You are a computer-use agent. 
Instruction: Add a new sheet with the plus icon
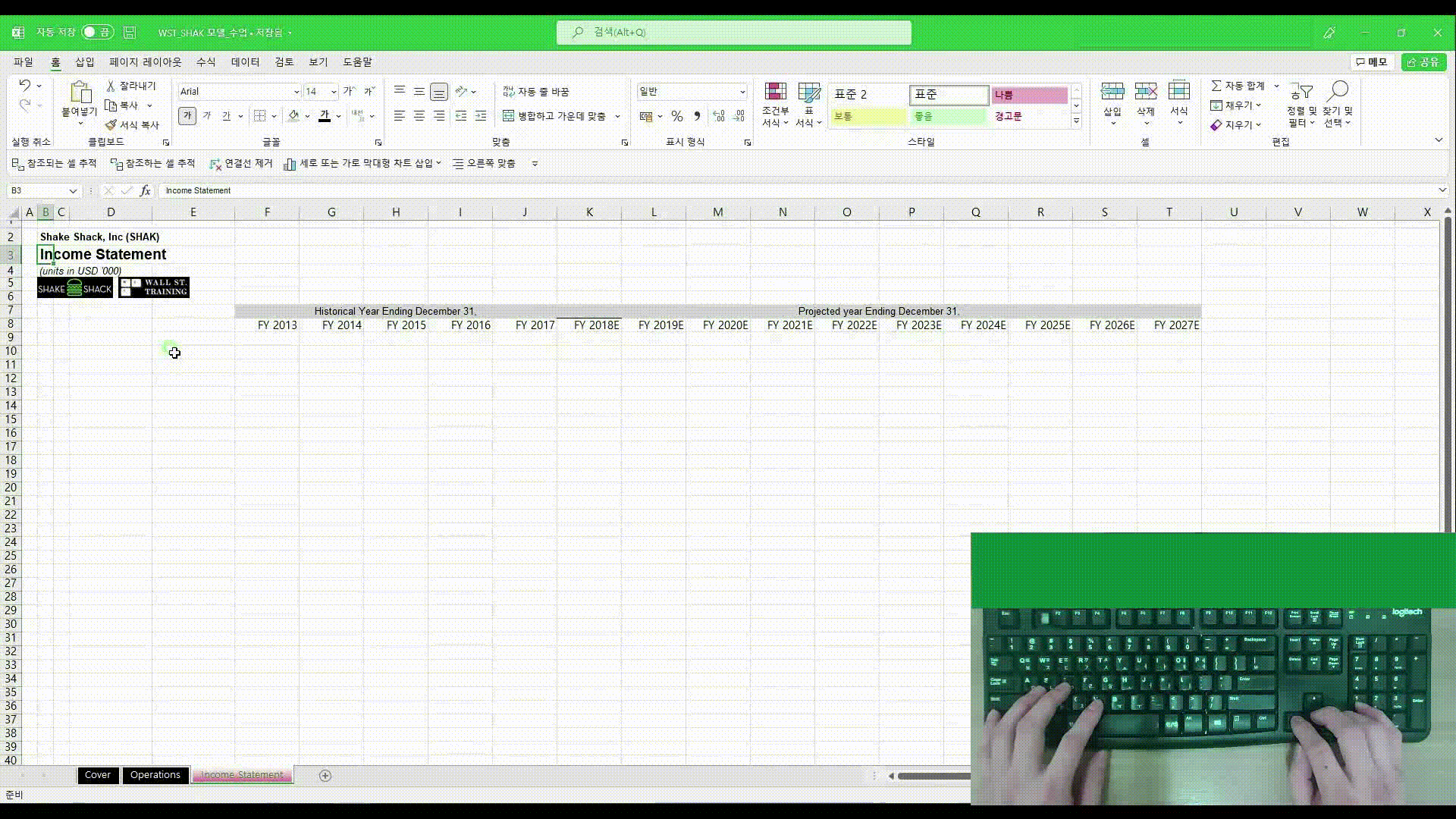325,775
